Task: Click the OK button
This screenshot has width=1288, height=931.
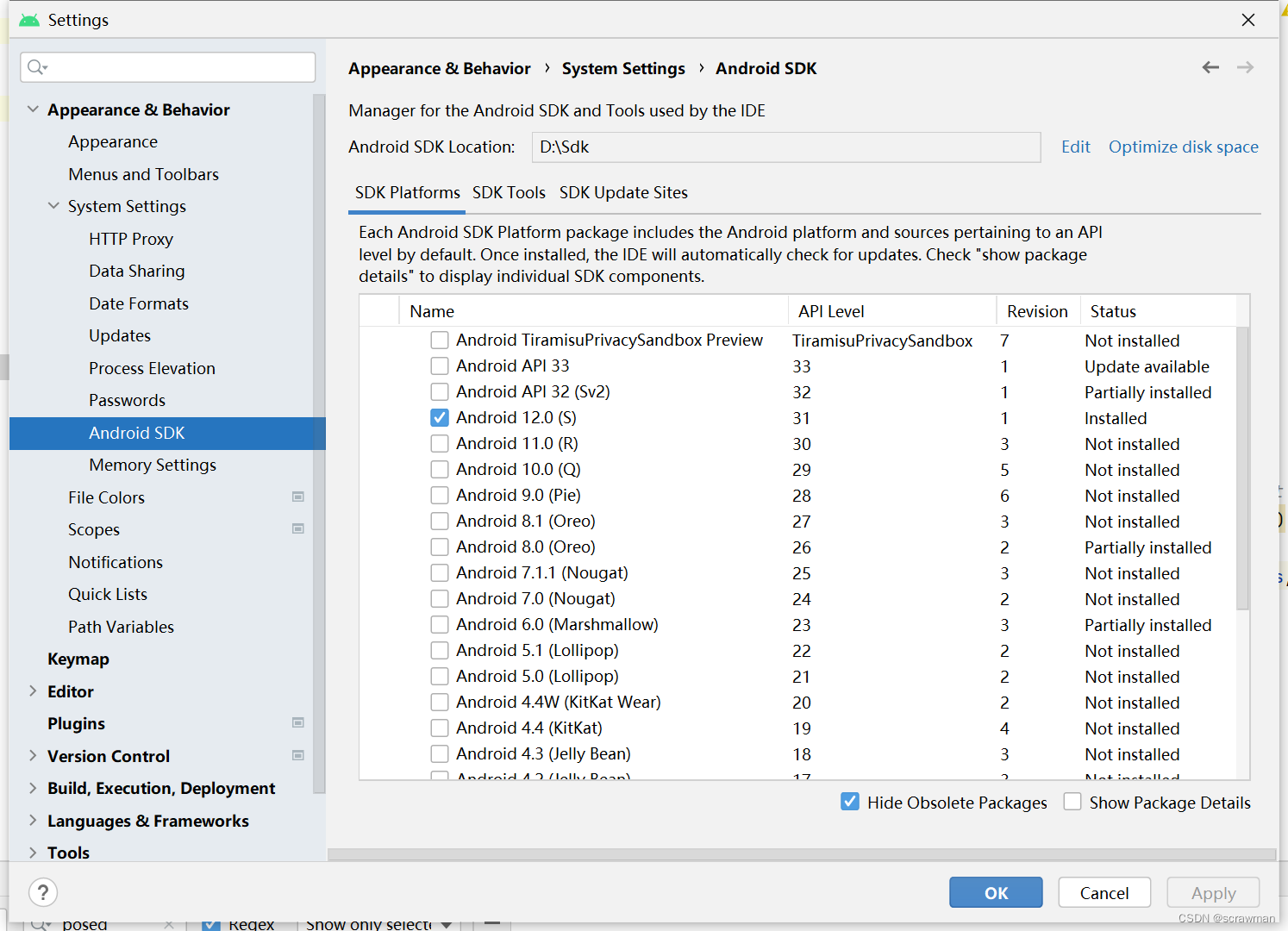Action: pyautogui.click(x=996, y=892)
